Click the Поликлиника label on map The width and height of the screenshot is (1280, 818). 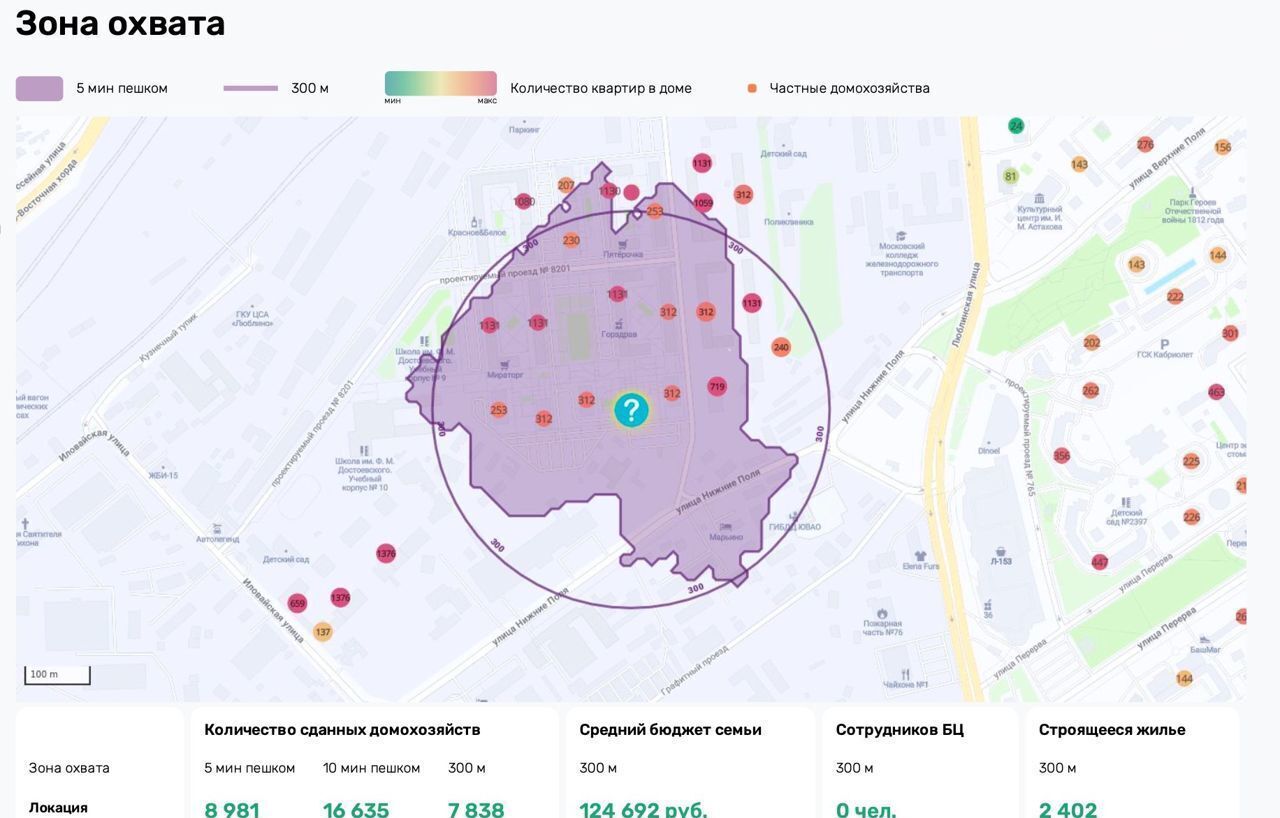coord(789,222)
